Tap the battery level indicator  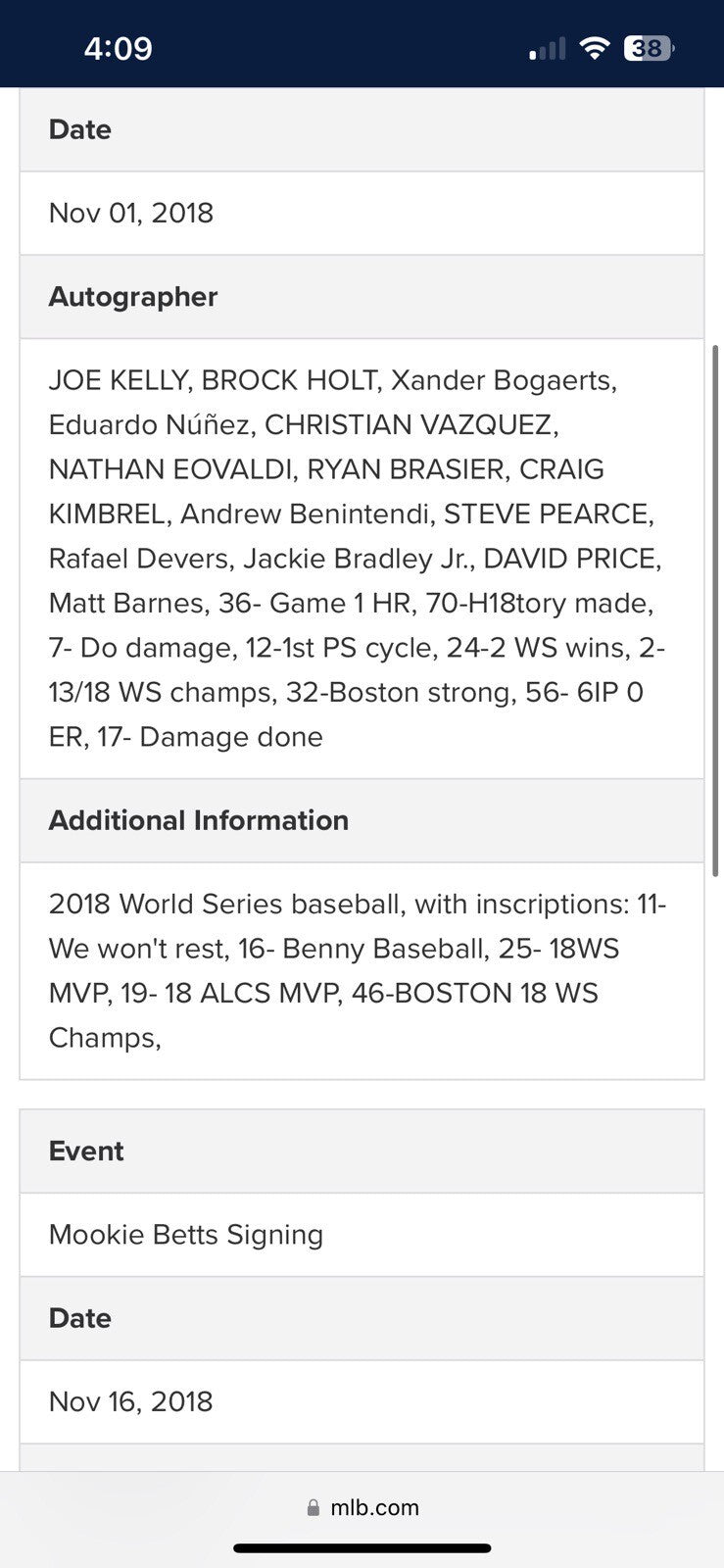tap(649, 48)
